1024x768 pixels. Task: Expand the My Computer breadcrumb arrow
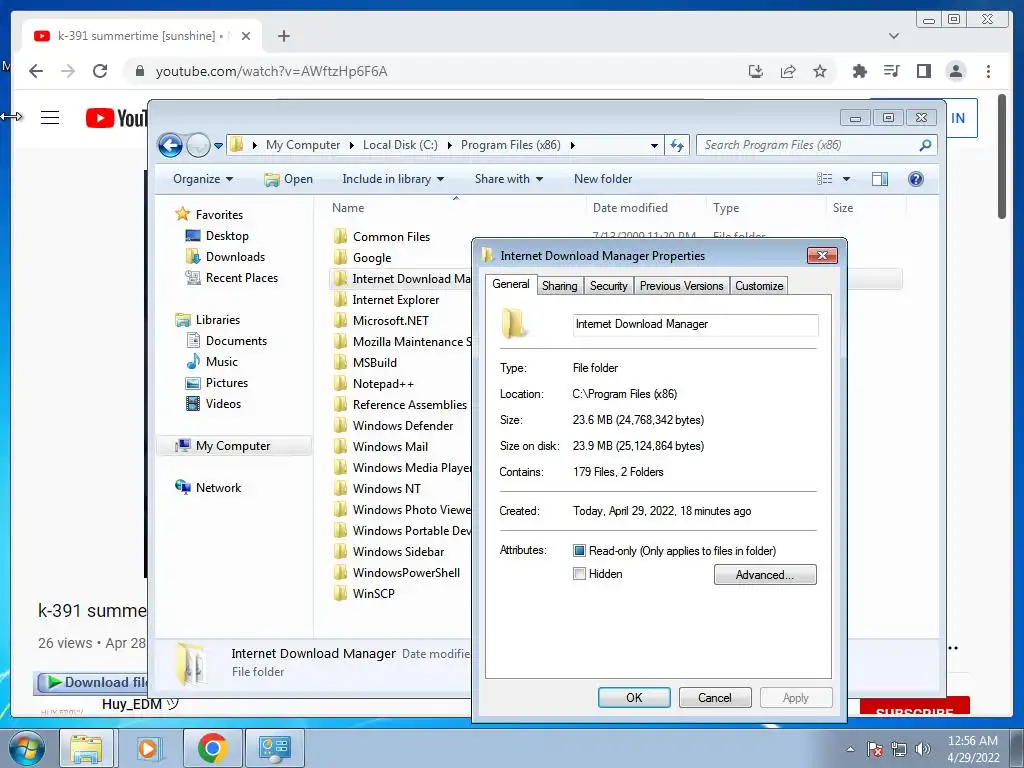click(x=351, y=145)
